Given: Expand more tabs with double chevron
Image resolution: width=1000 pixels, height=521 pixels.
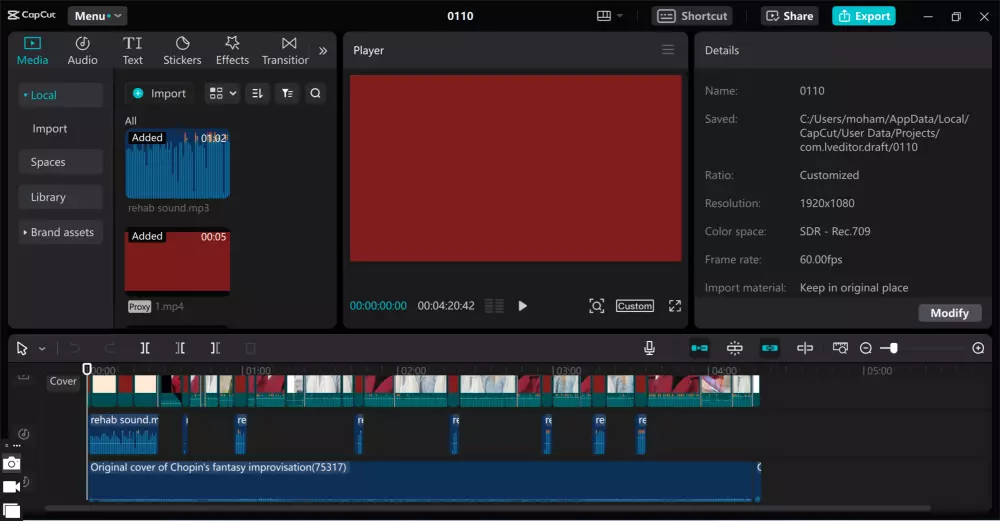Looking at the screenshot, I should (323, 50).
